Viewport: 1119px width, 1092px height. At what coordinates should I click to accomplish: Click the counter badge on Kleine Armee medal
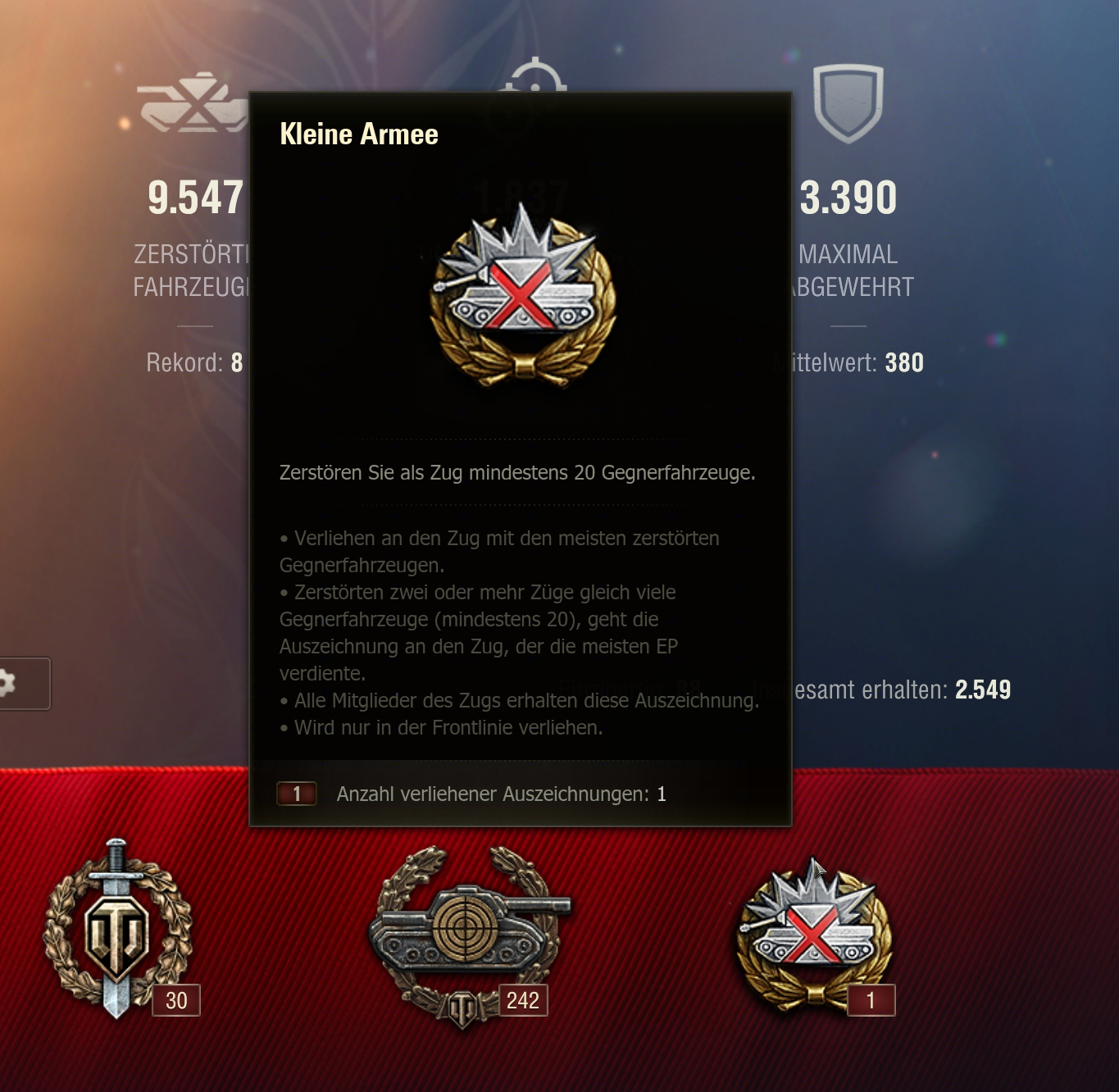pyautogui.click(x=871, y=1000)
